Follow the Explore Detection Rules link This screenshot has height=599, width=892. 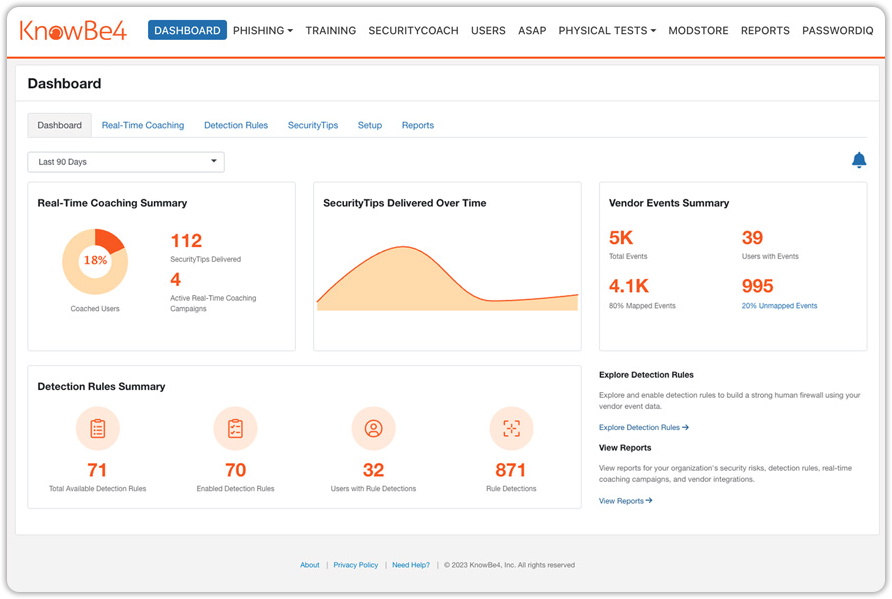pos(643,427)
